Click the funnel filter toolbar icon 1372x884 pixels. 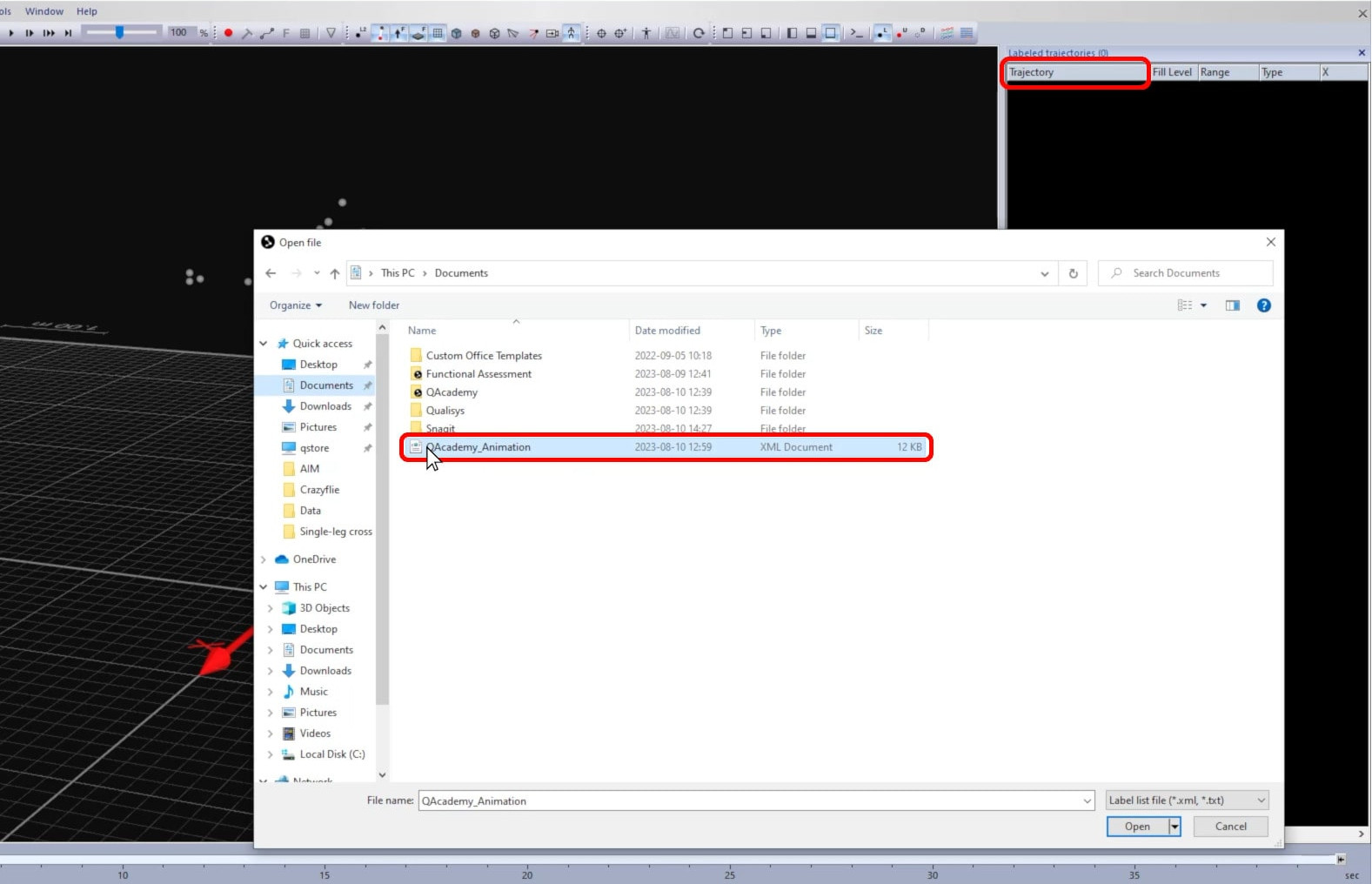coord(331,33)
